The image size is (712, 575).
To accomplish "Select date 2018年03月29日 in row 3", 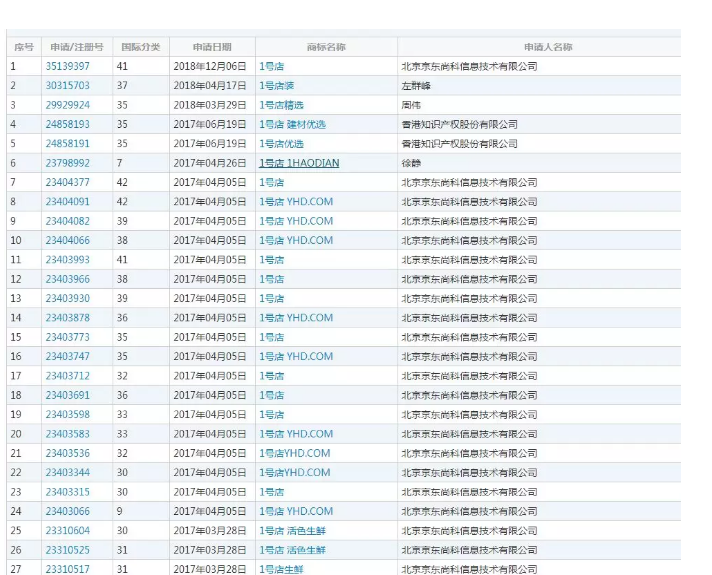I will (x=210, y=105).
